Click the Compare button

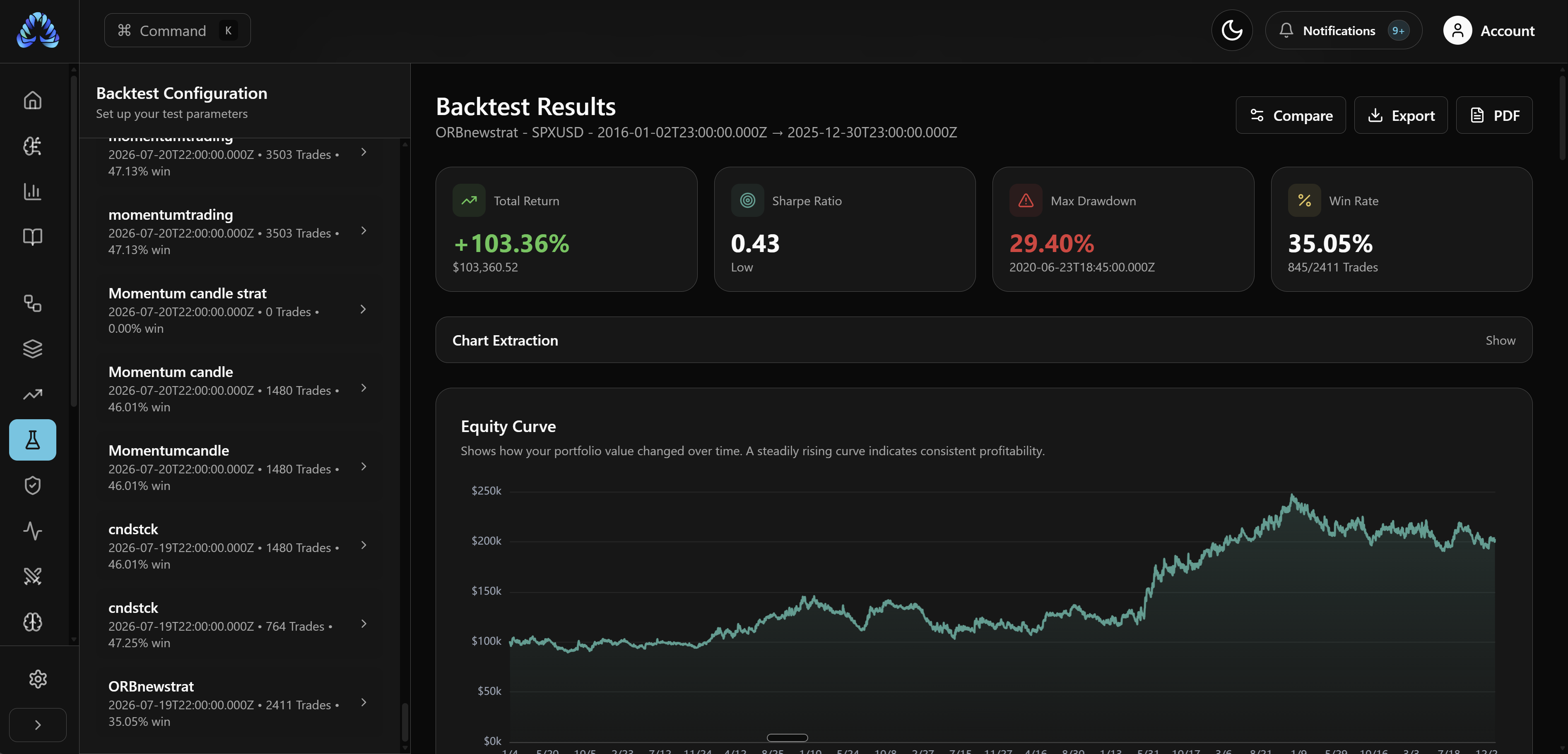point(1291,115)
